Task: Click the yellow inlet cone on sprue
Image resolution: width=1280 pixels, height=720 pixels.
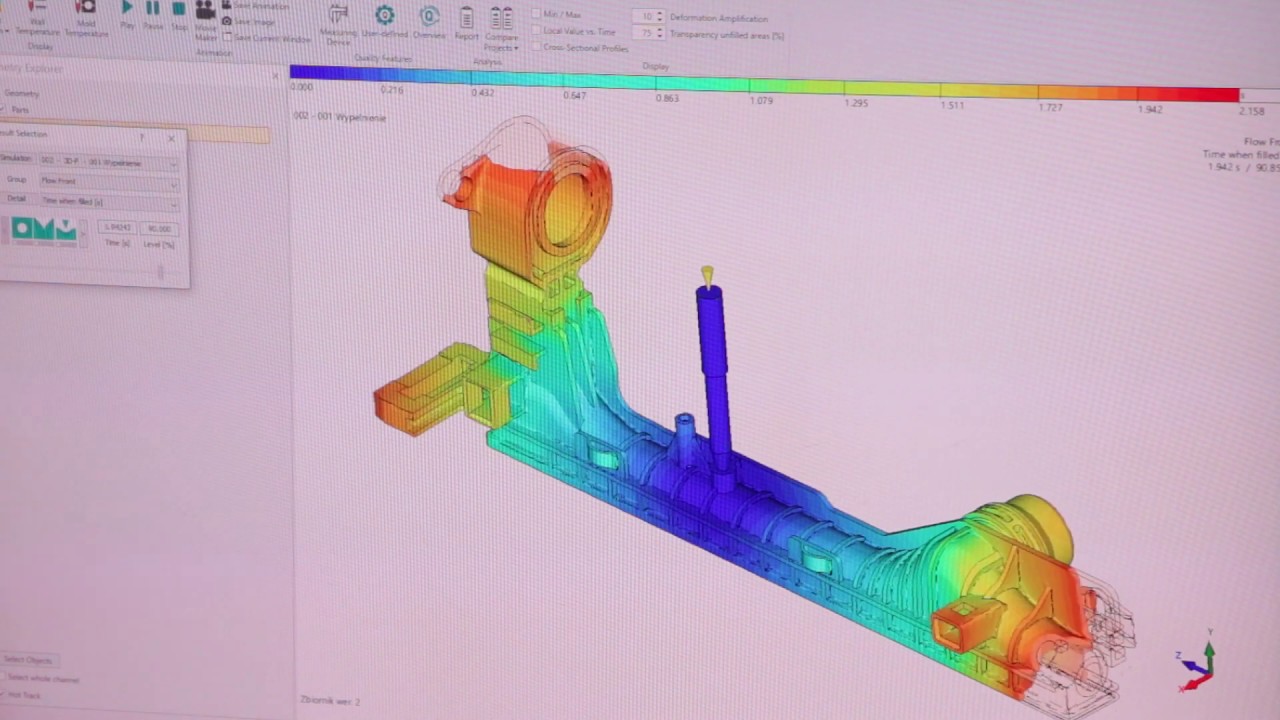Action: [708, 275]
